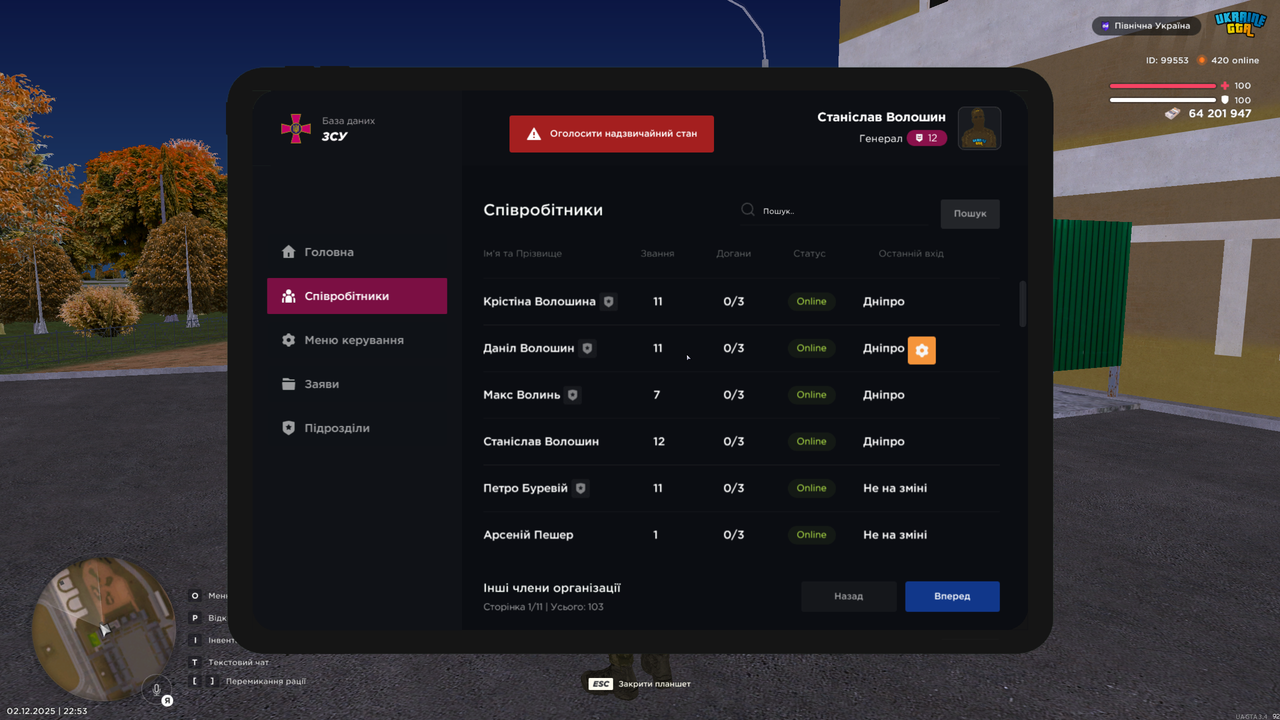Click the red health bar

[1162, 86]
